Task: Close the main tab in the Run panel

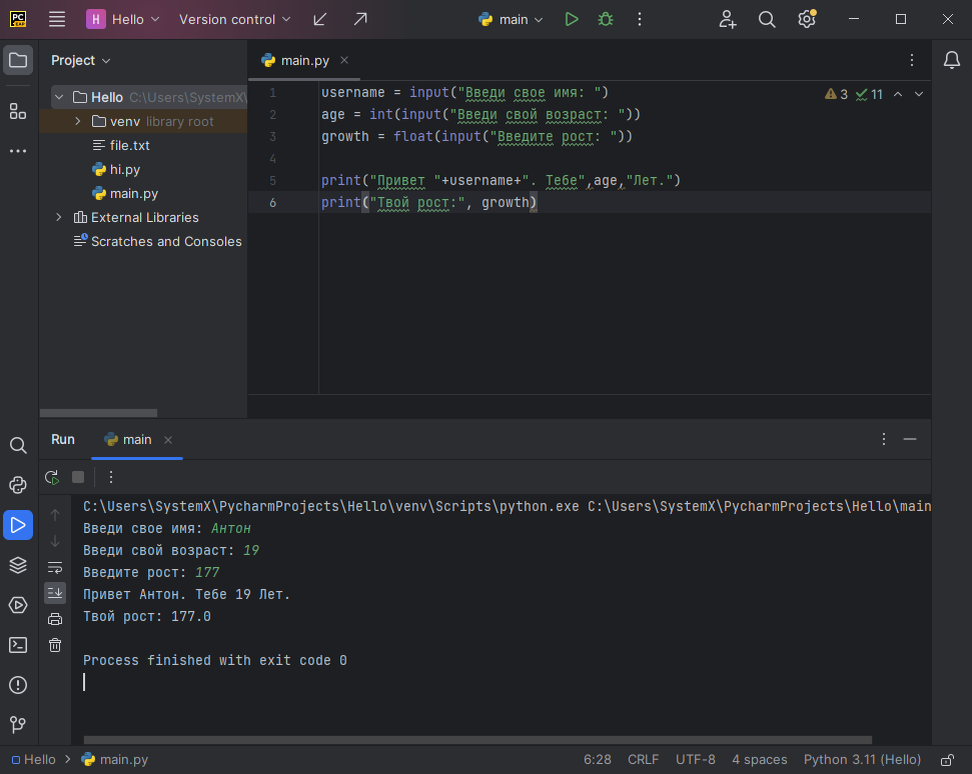Action: 168,440
